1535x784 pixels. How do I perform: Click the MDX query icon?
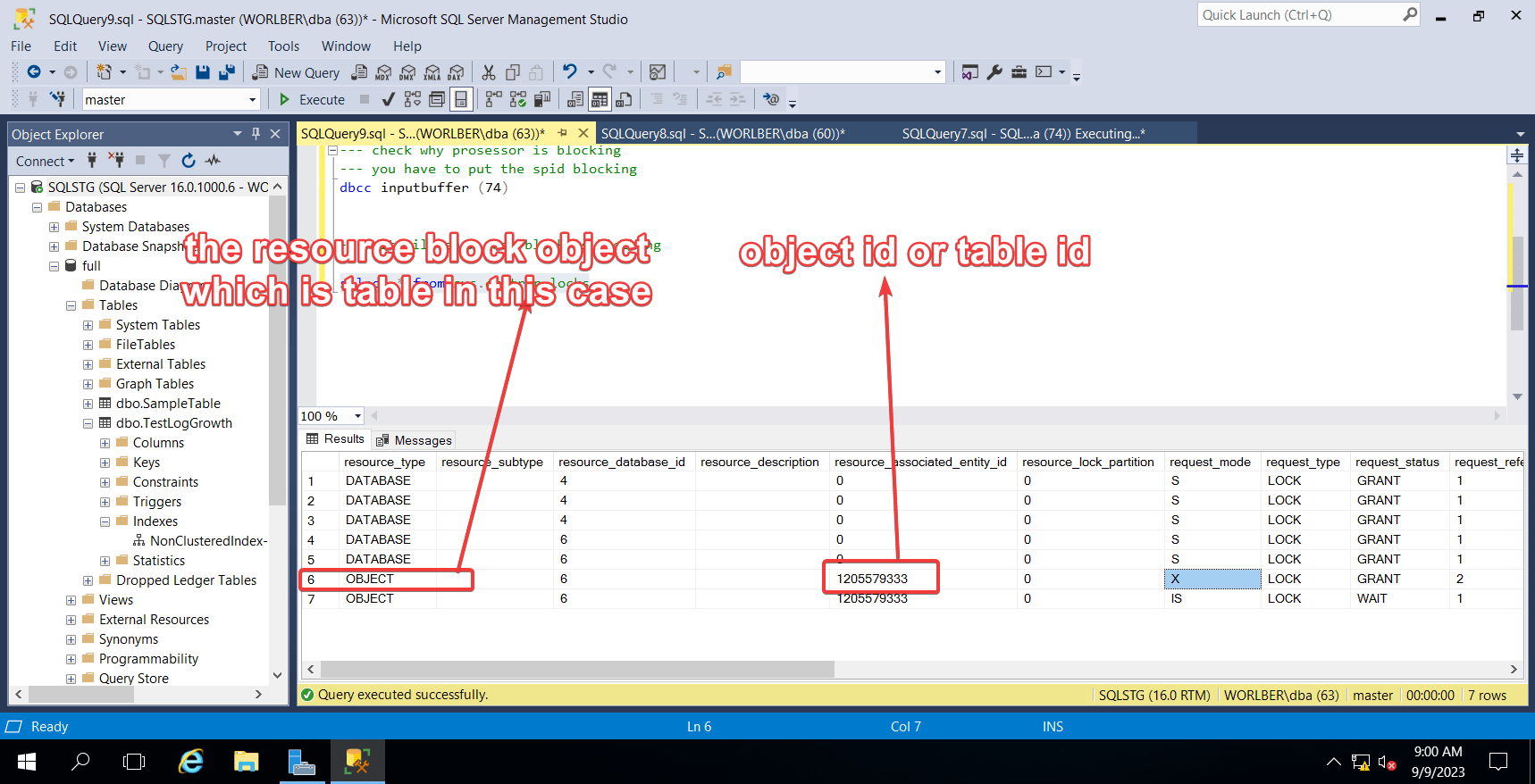coord(383,72)
